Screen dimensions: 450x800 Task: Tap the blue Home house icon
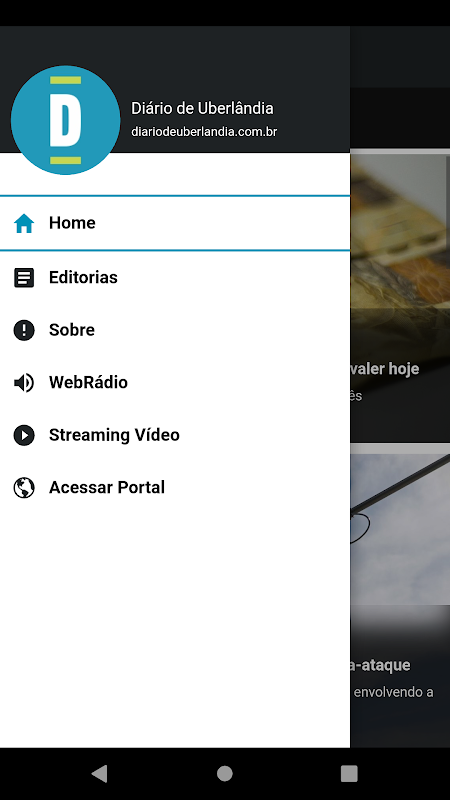(x=24, y=223)
